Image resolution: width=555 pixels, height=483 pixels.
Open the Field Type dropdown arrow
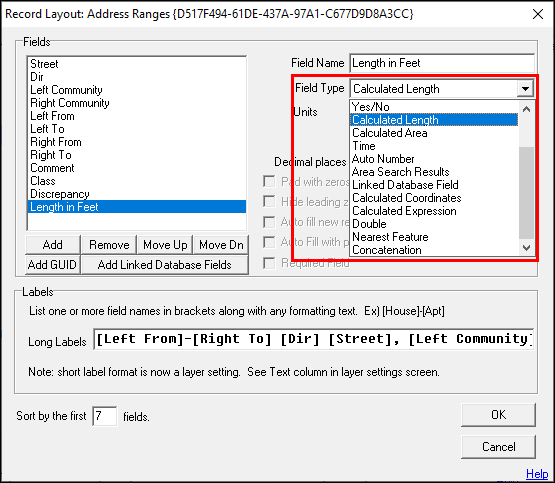click(525, 88)
